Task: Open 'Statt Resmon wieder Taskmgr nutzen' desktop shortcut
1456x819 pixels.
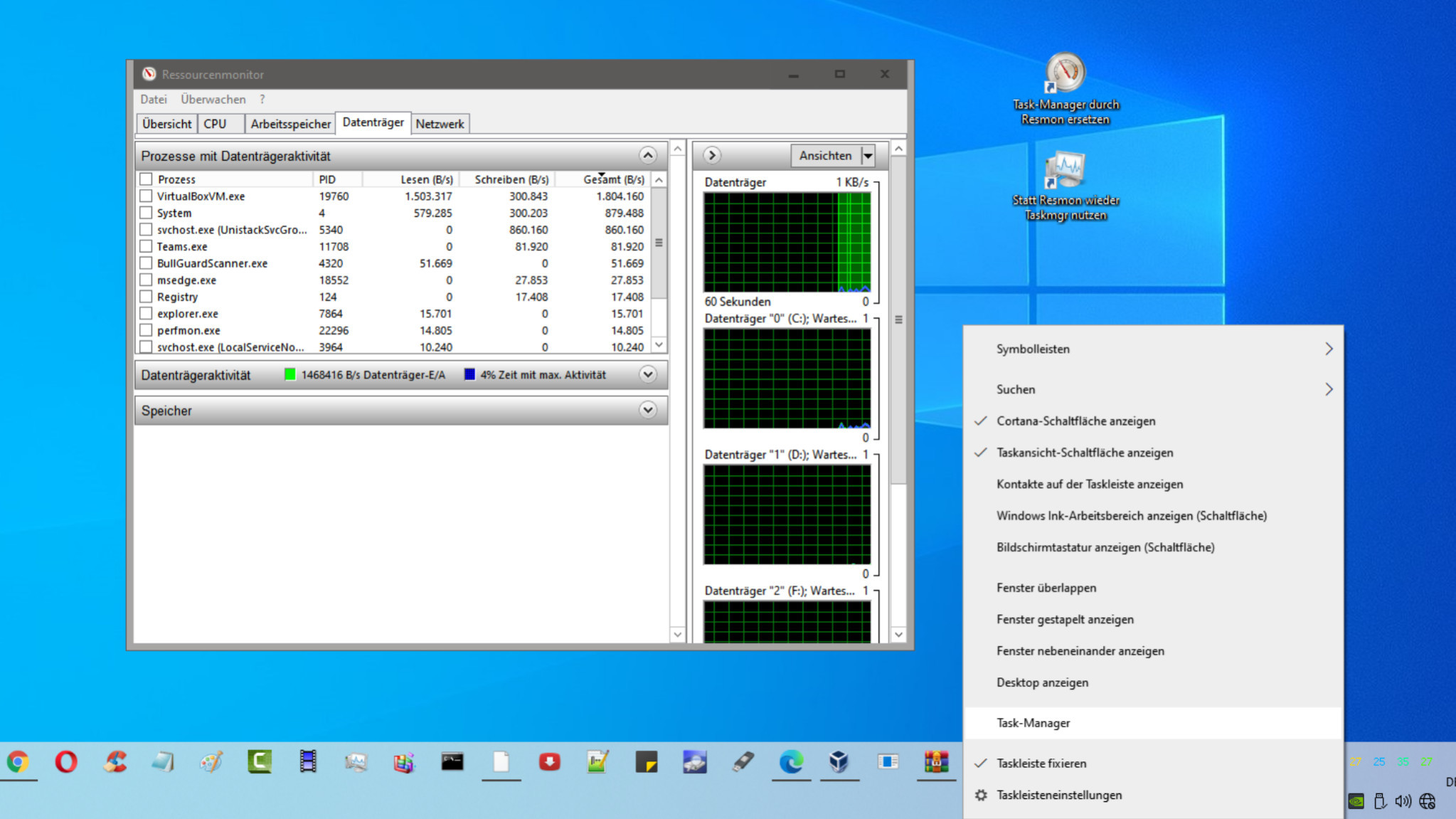Action: point(1066,186)
